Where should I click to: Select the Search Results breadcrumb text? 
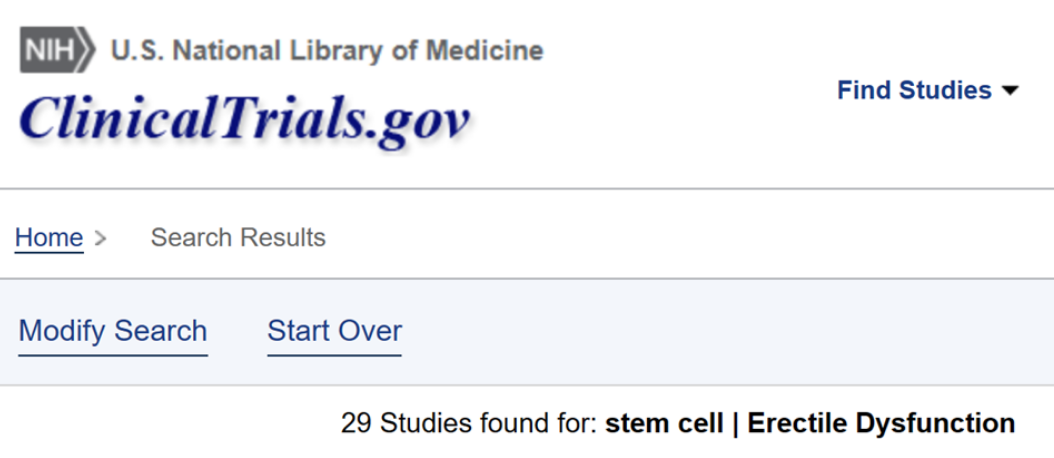[x=238, y=238]
